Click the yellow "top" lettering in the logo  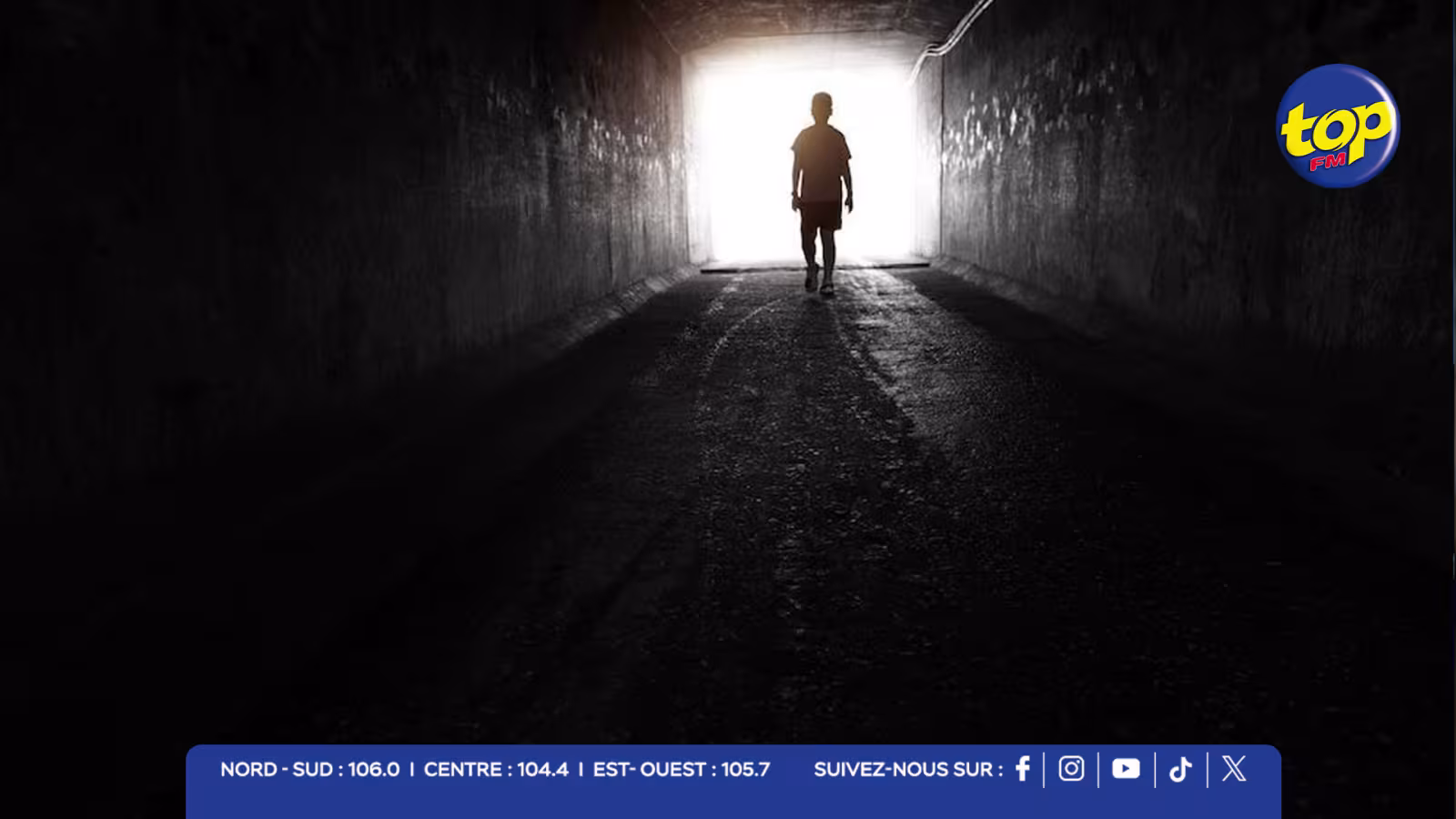1336,127
